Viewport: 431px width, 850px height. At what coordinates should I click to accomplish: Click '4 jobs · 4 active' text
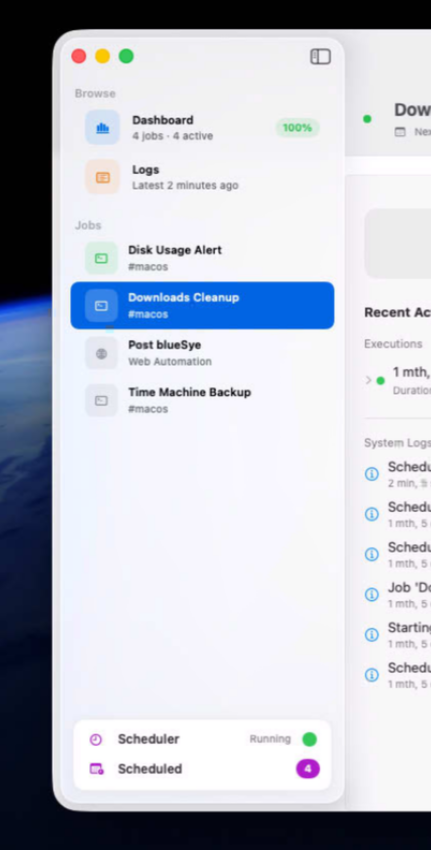point(172,136)
